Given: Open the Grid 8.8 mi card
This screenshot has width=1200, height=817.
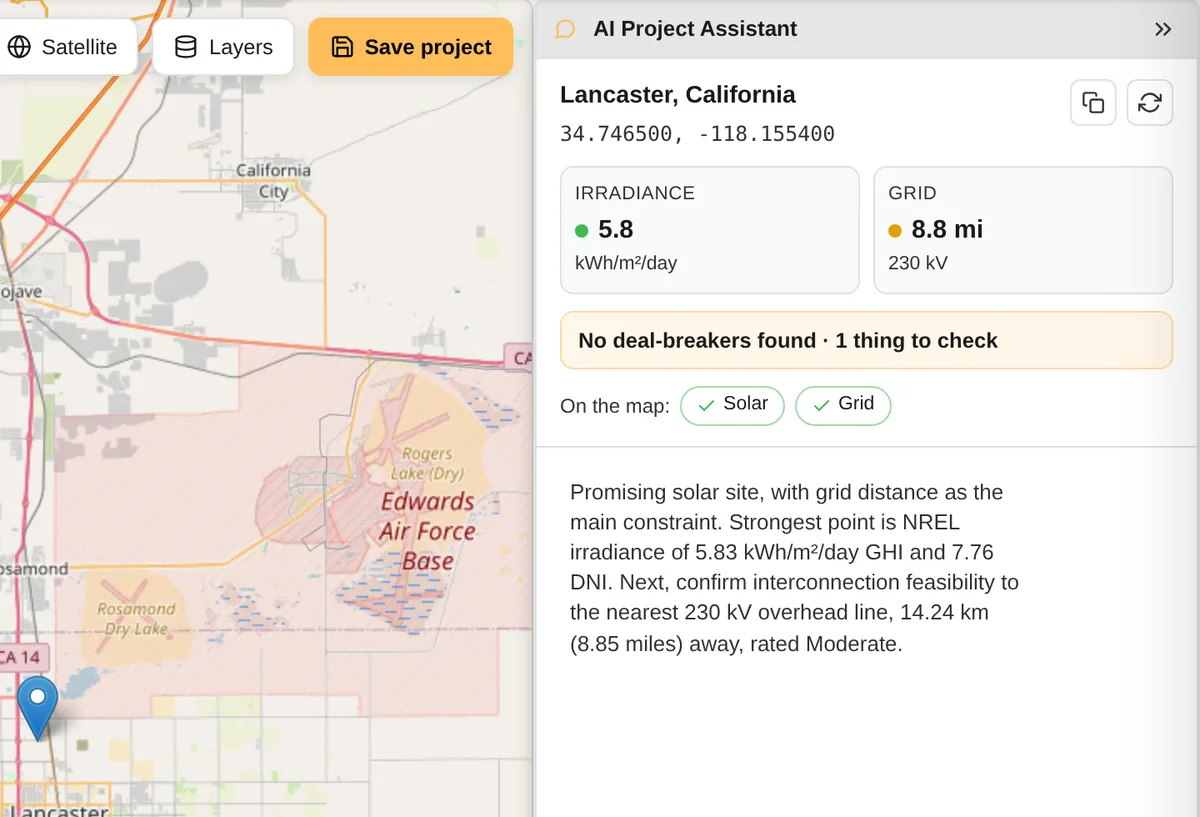Looking at the screenshot, I should (x=1023, y=230).
